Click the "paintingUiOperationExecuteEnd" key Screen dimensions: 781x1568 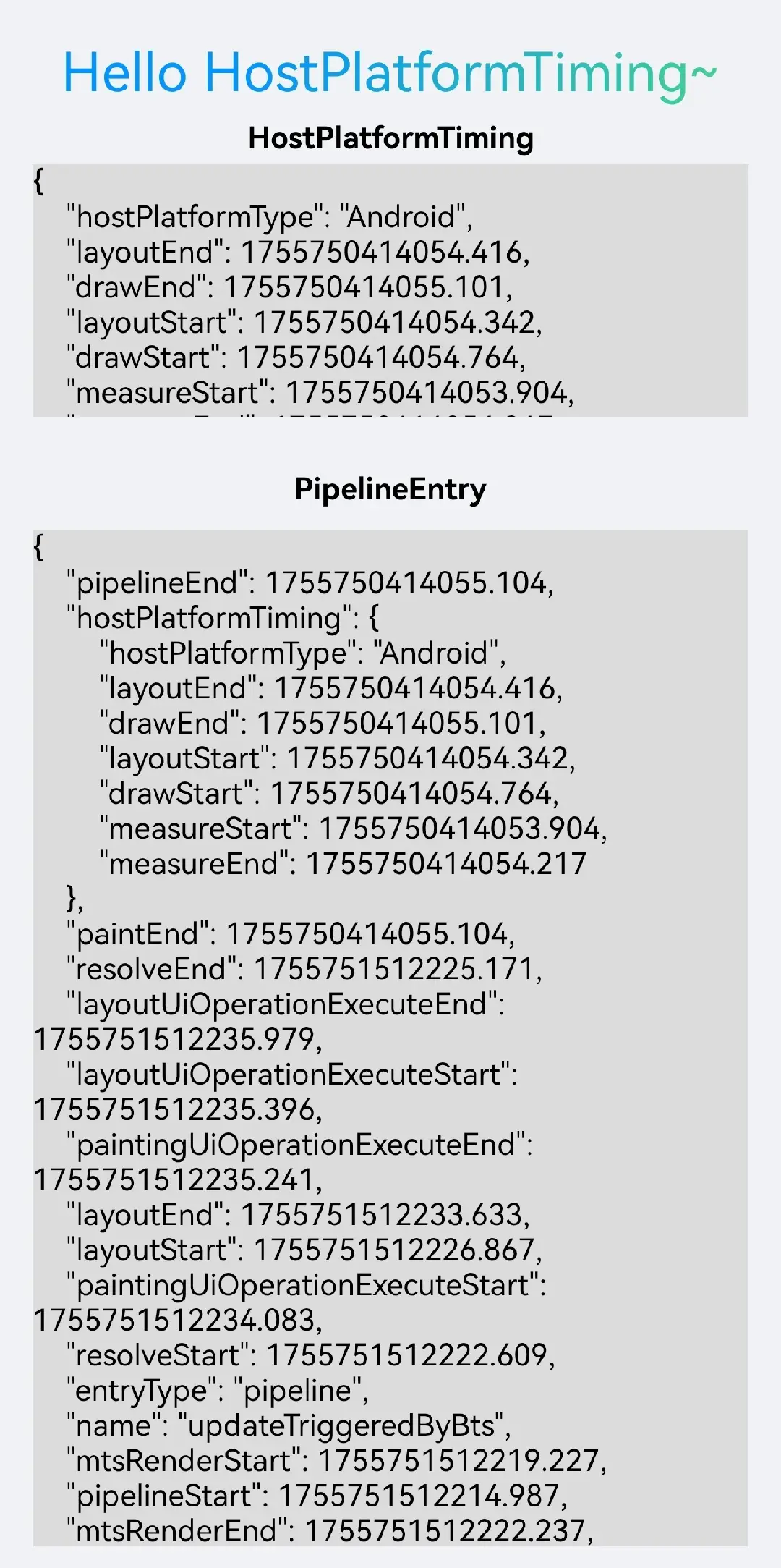(299, 1145)
